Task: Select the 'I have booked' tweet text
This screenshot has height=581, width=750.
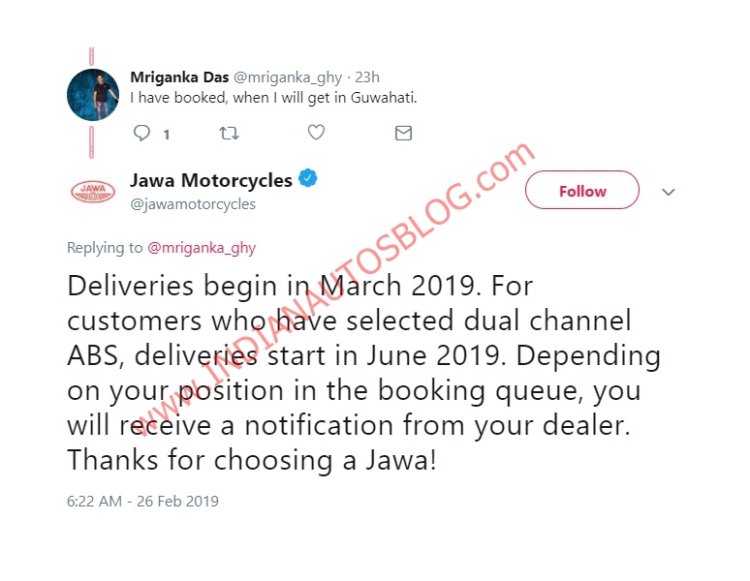Action: click(x=274, y=98)
